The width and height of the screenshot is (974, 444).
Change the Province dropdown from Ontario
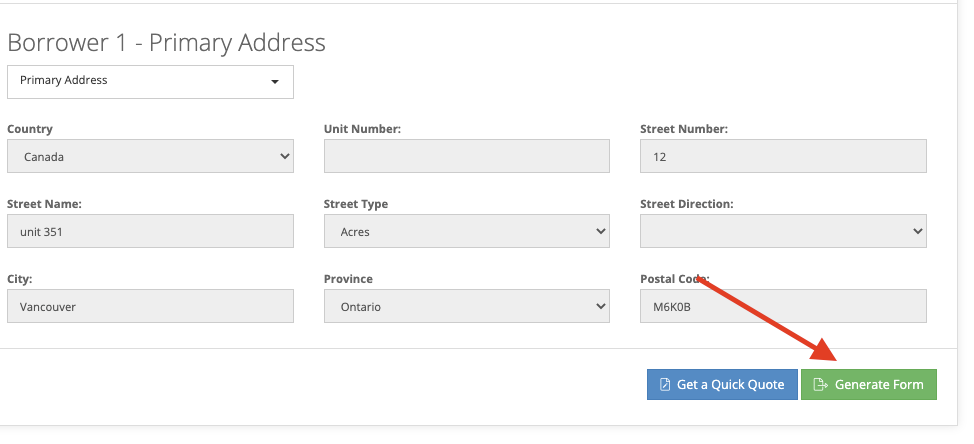(467, 306)
